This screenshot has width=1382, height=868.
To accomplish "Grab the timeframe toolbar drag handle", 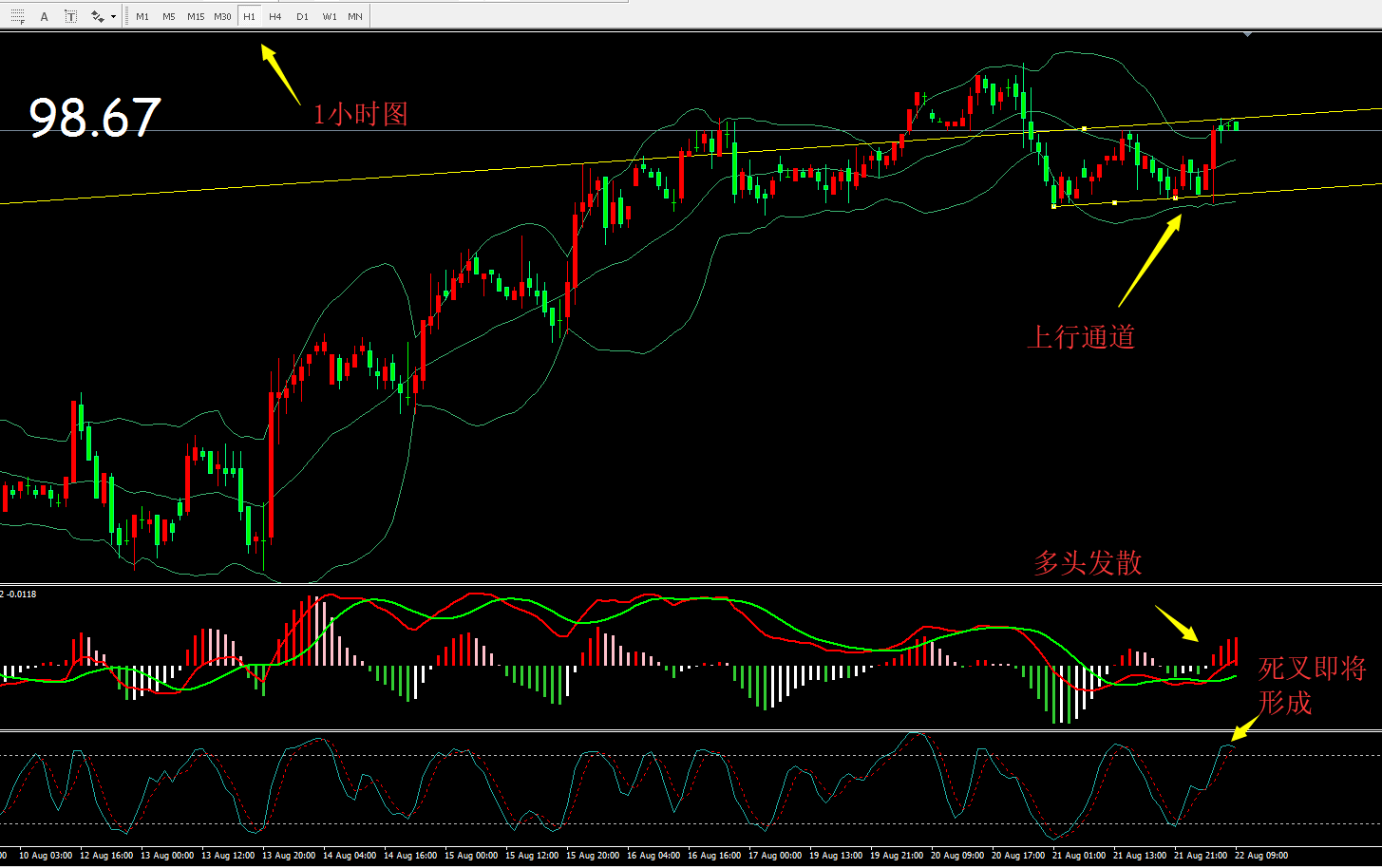I will click(x=127, y=16).
